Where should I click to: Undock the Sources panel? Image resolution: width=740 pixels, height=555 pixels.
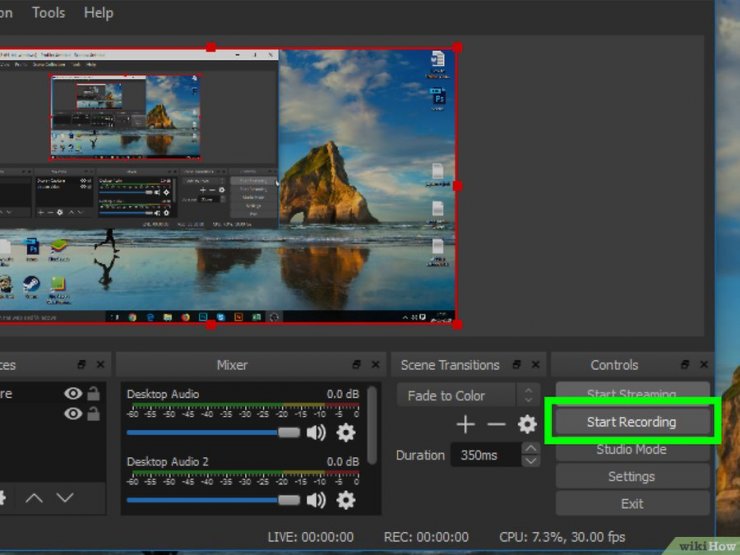pos(82,364)
